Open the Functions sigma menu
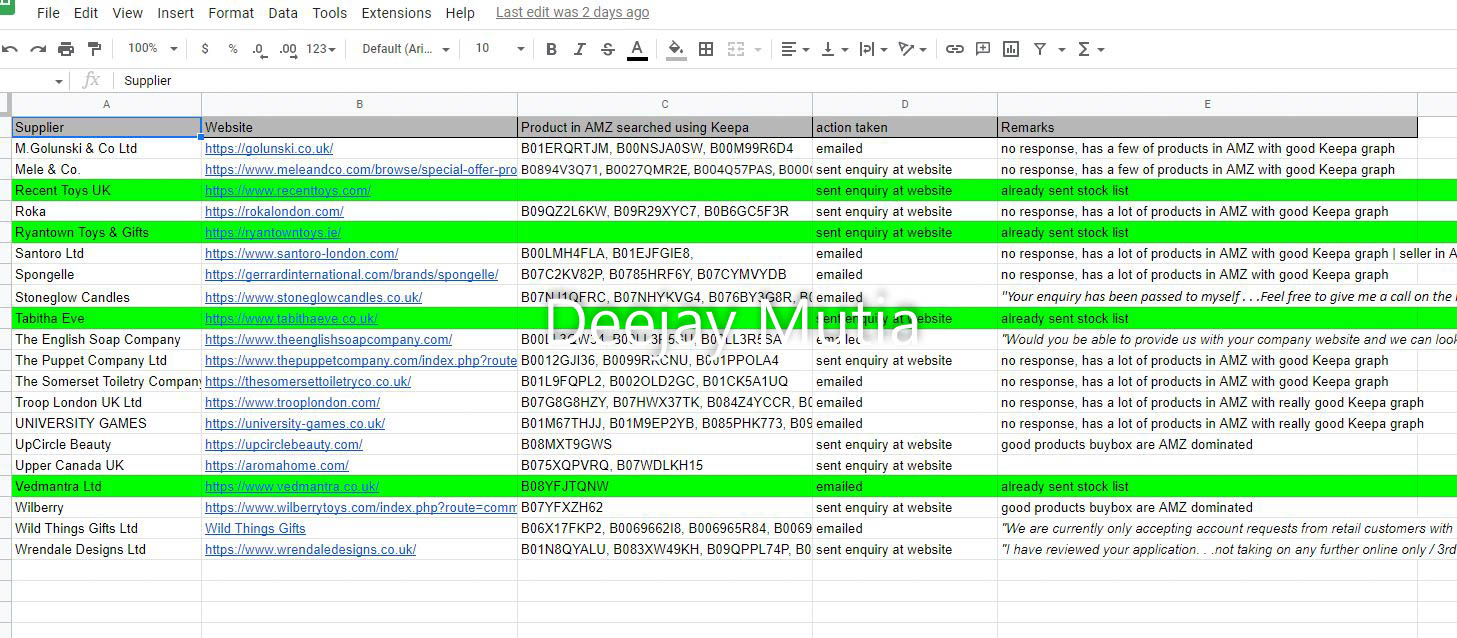This screenshot has height=638, width=1457. tap(1089, 49)
